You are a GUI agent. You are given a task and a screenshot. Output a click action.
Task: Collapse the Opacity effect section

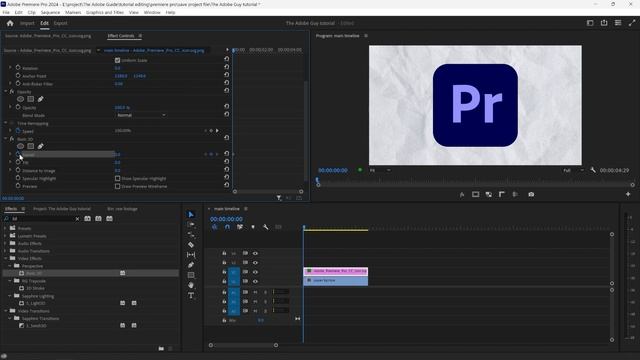pyautogui.click(x=6, y=91)
